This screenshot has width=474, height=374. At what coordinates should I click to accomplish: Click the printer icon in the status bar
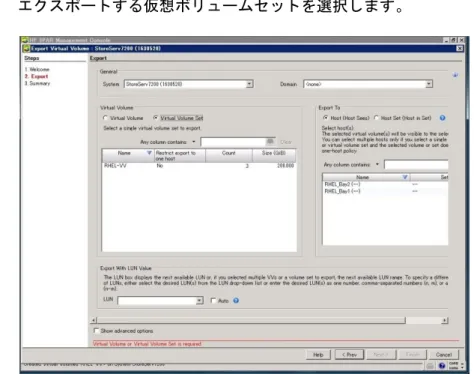(430, 366)
